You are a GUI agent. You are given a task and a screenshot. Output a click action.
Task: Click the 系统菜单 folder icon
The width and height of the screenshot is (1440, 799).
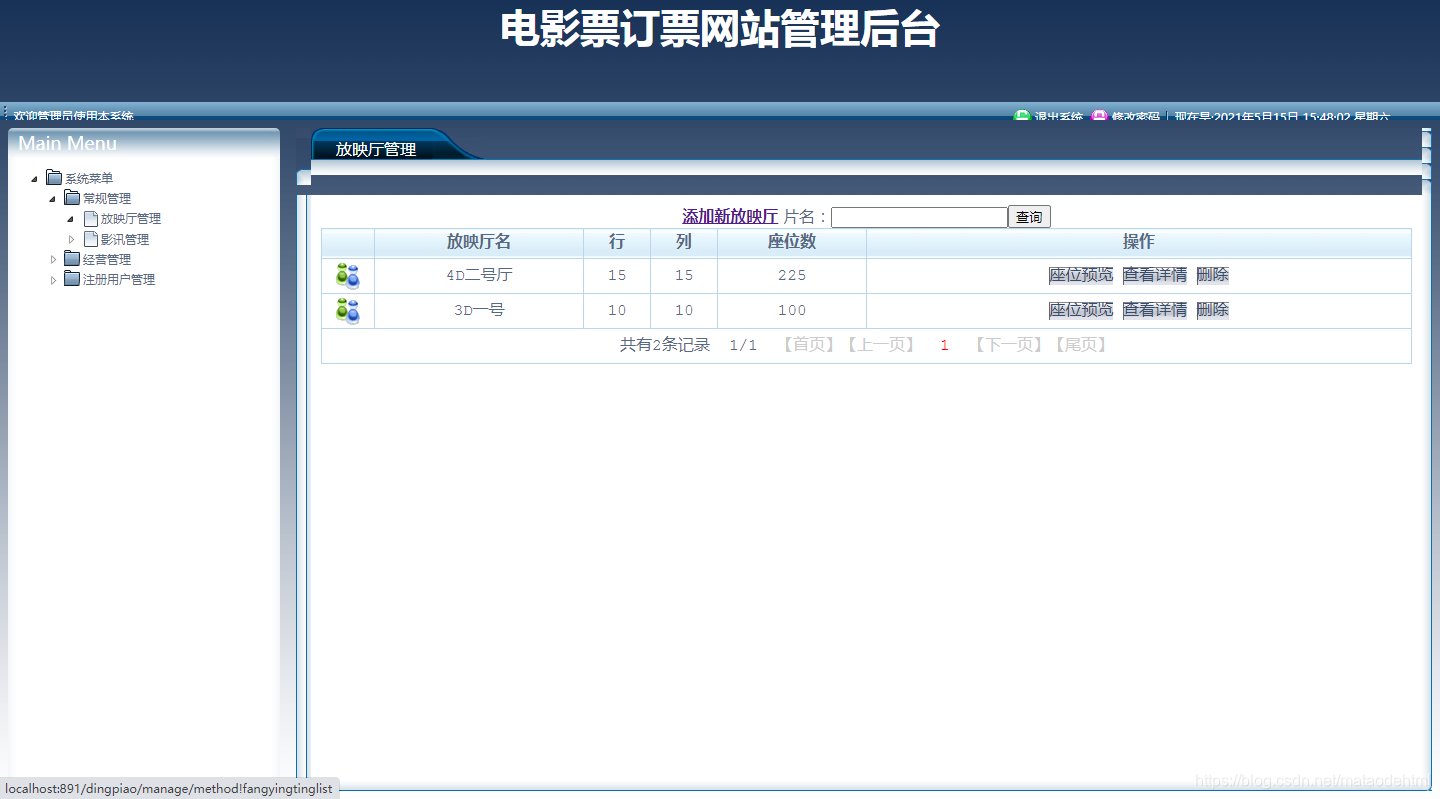click(54, 178)
